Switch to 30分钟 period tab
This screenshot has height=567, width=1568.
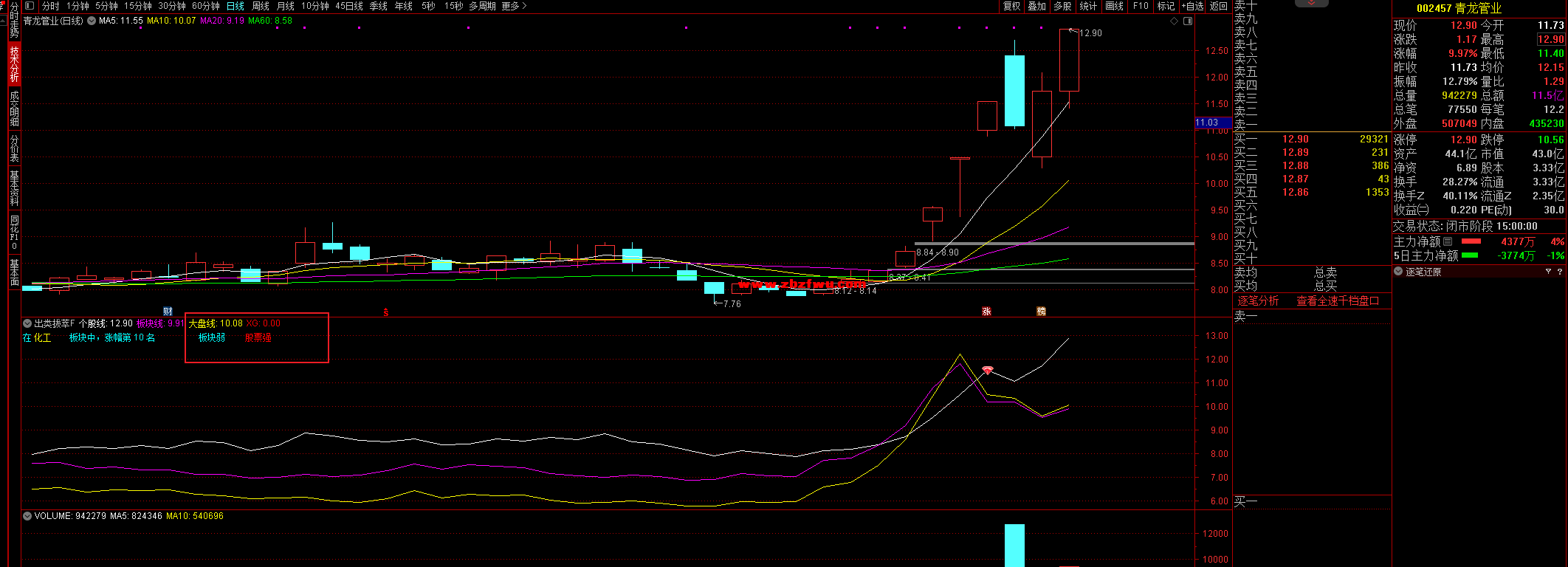coord(172,6)
